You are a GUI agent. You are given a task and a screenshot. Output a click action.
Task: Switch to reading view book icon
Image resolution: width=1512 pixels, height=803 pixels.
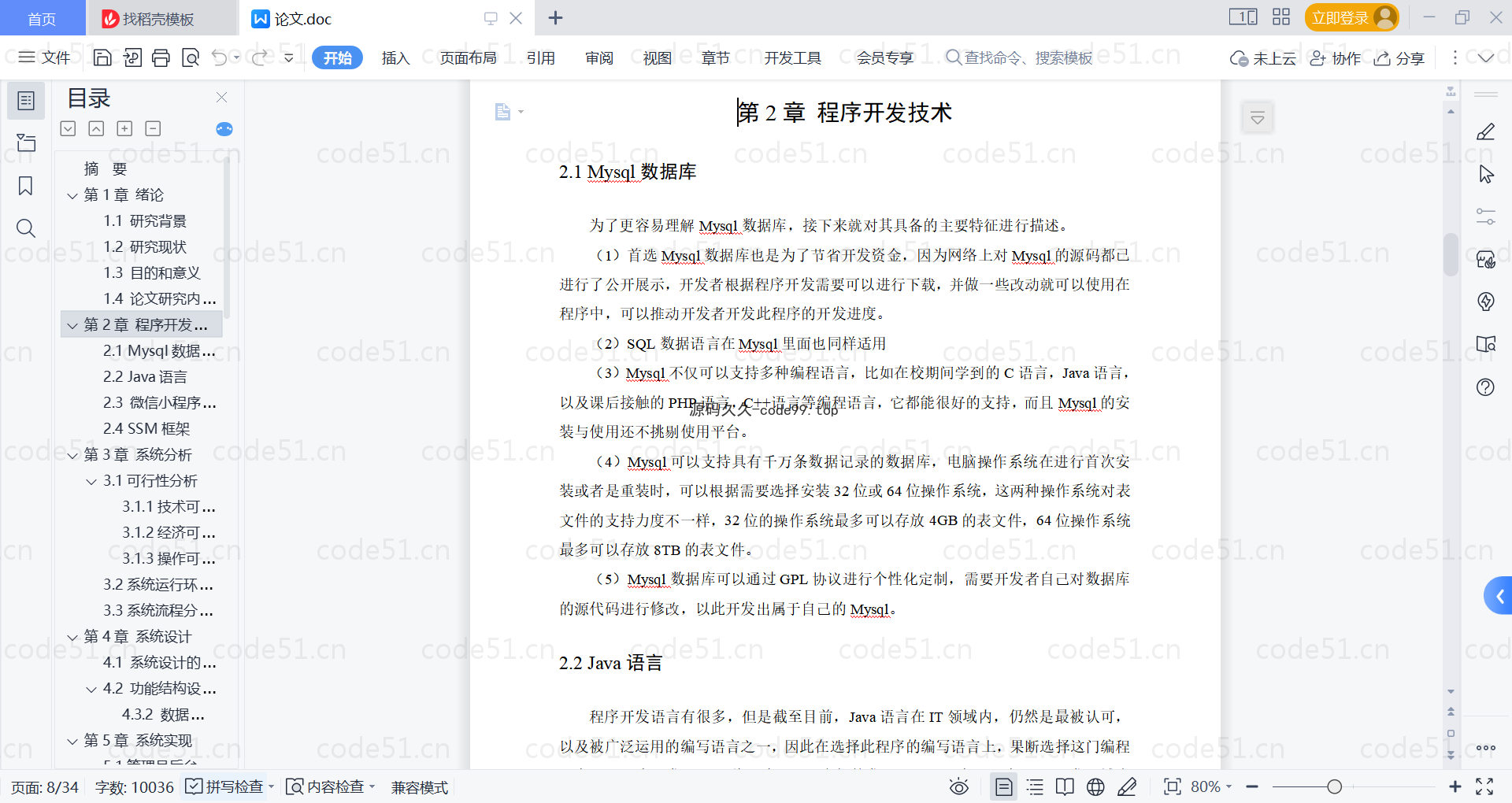pos(1065,786)
